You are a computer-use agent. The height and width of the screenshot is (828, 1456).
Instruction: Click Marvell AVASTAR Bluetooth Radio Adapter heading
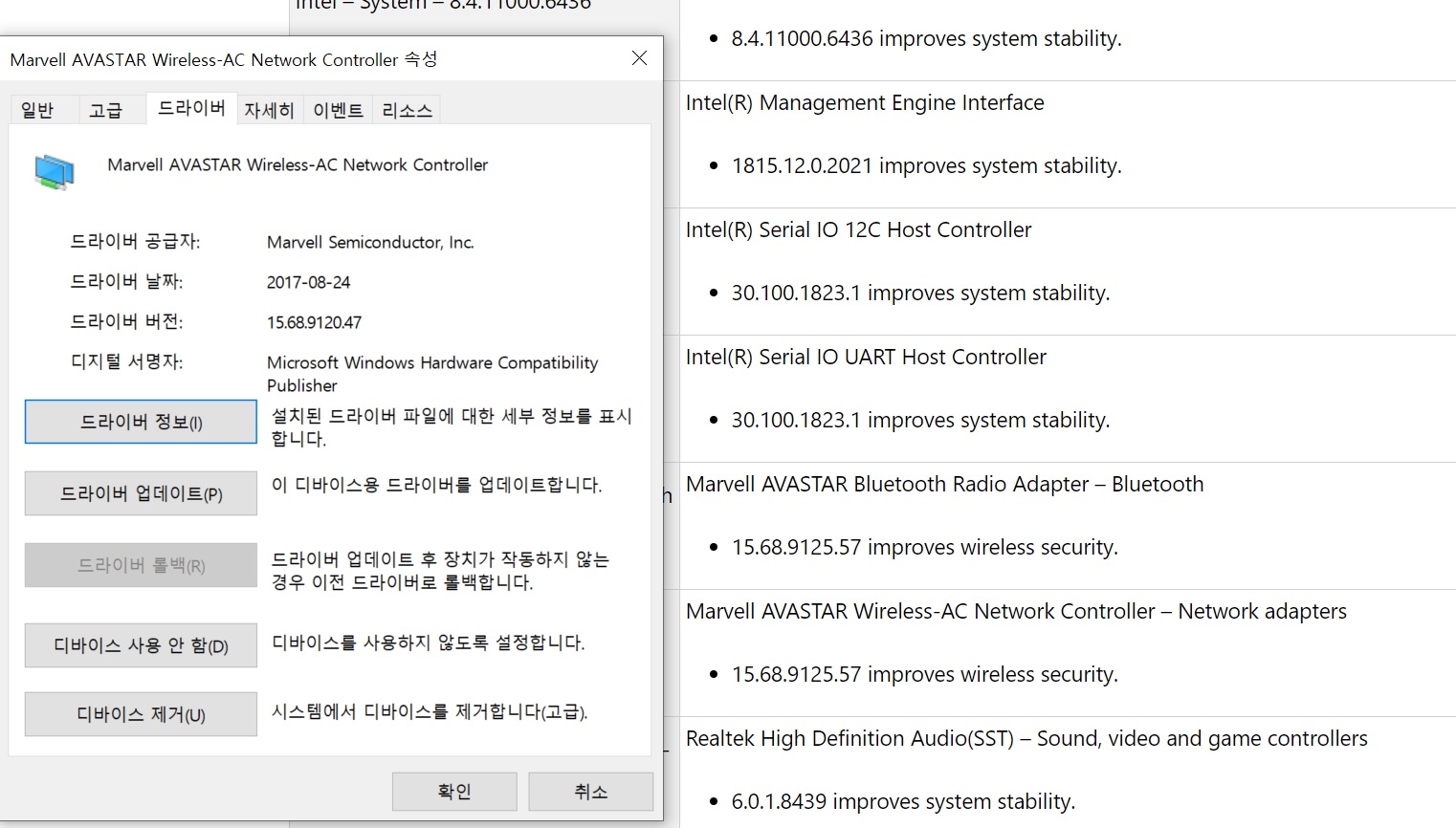(x=944, y=485)
